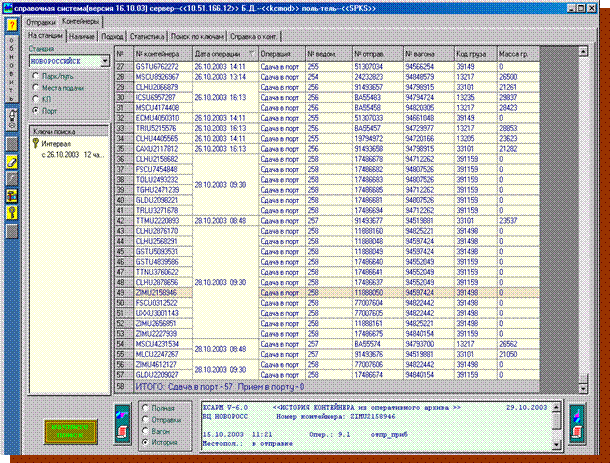The width and height of the screenshot is (610, 463).
Task: Click the "№ ведом." column header
Action: 329,54
